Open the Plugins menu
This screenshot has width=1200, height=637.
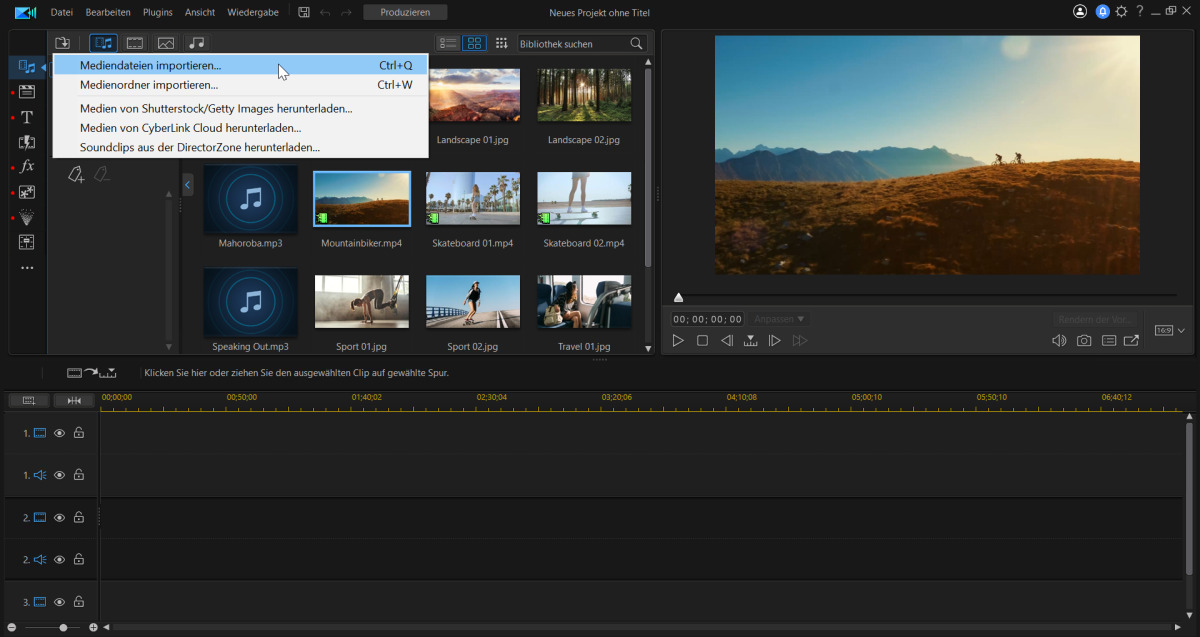[x=157, y=12]
